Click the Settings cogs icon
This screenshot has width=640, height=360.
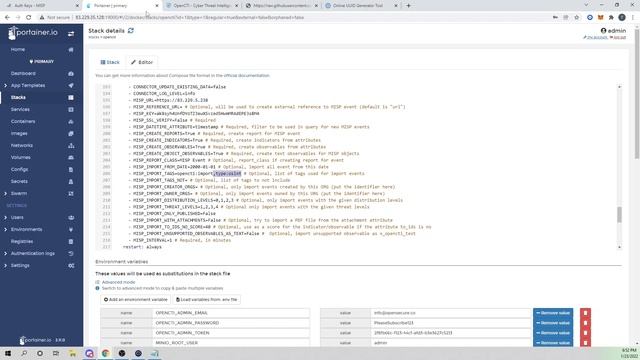pos(71,265)
